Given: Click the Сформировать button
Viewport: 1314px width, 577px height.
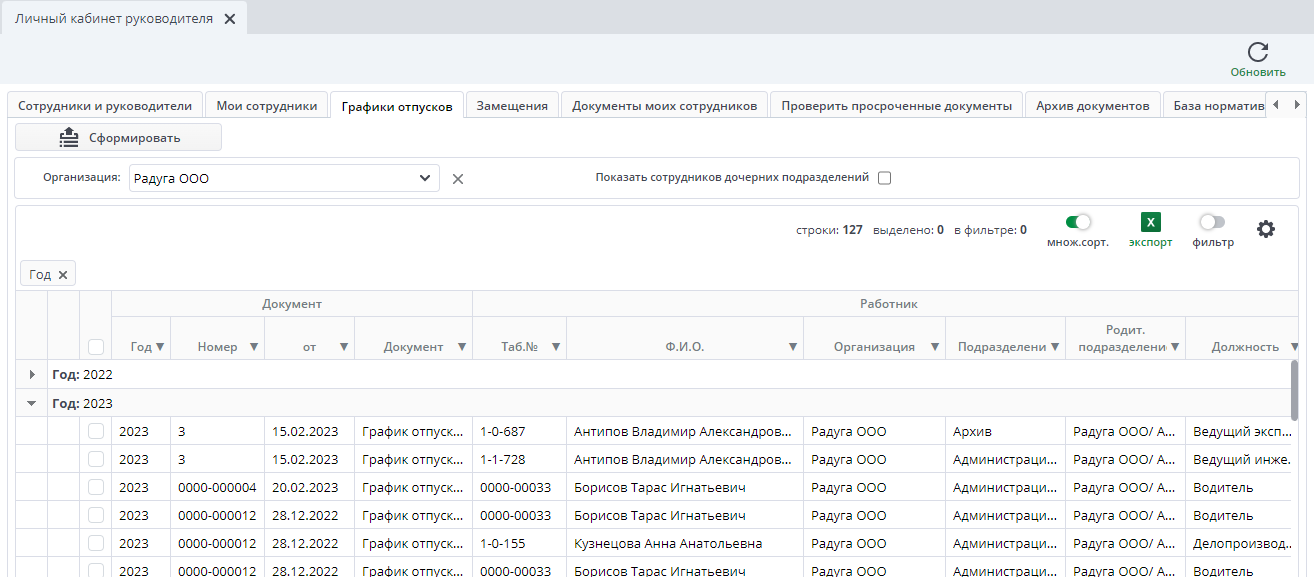Looking at the screenshot, I should (118, 137).
